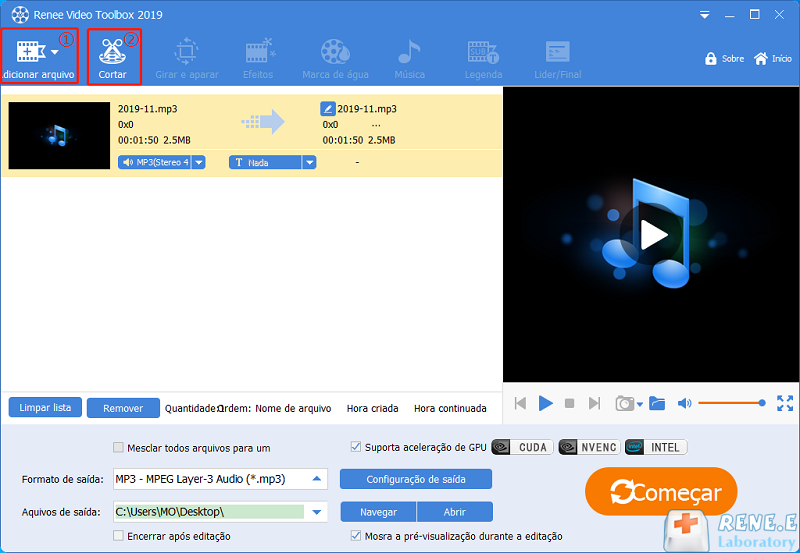
Task: Toggle fullscreen preview
Action: tap(785, 403)
